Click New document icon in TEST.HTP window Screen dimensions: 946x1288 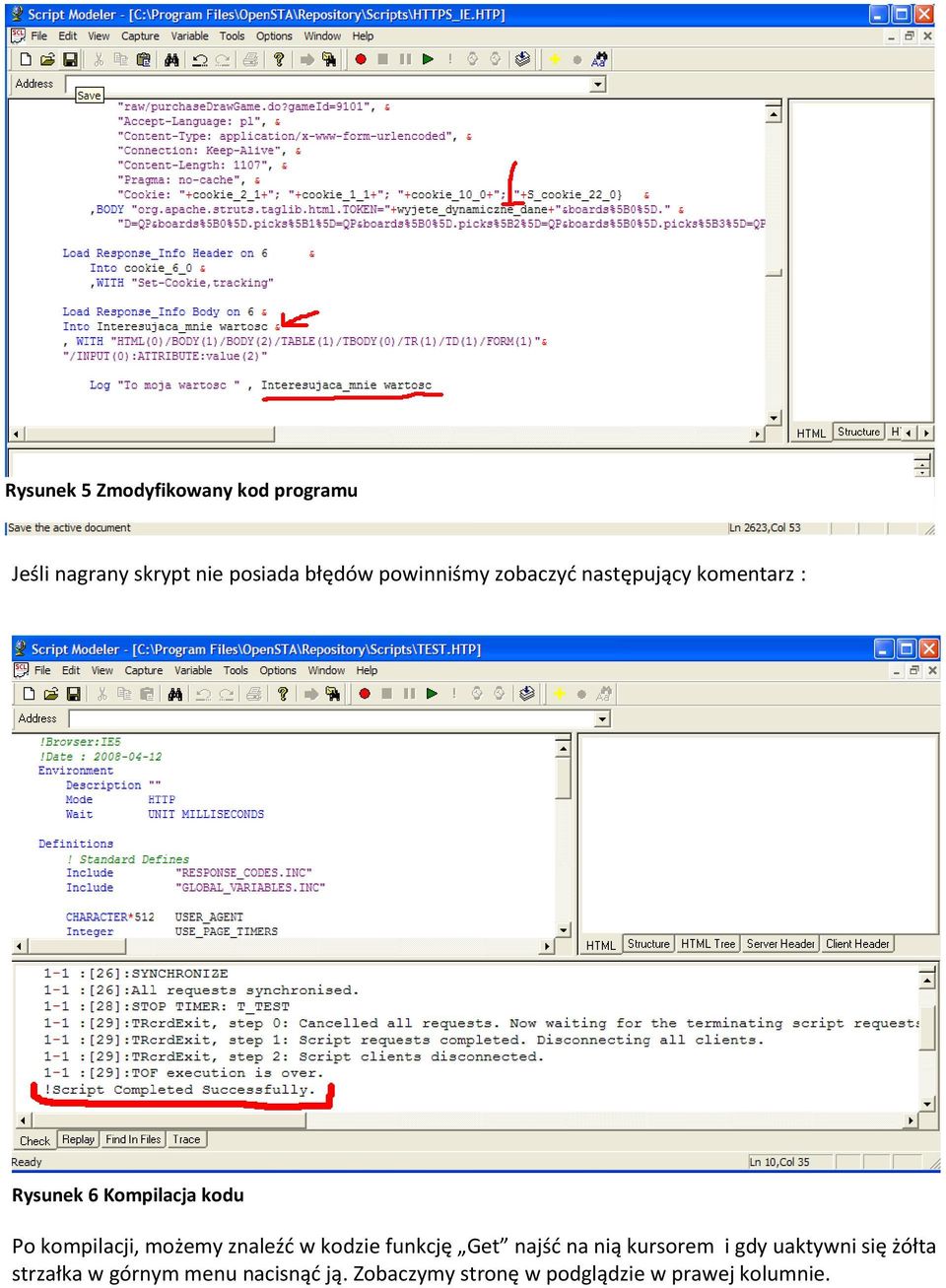(x=30, y=694)
